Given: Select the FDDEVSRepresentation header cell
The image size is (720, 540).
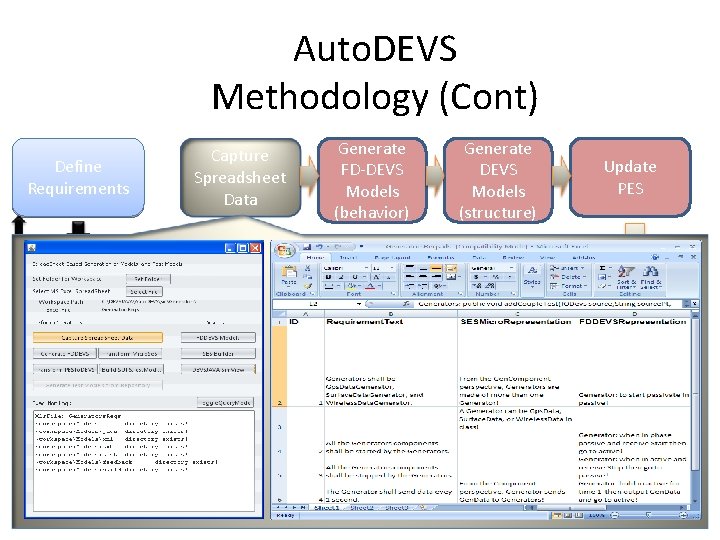Looking at the screenshot, I should click(x=632, y=322).
